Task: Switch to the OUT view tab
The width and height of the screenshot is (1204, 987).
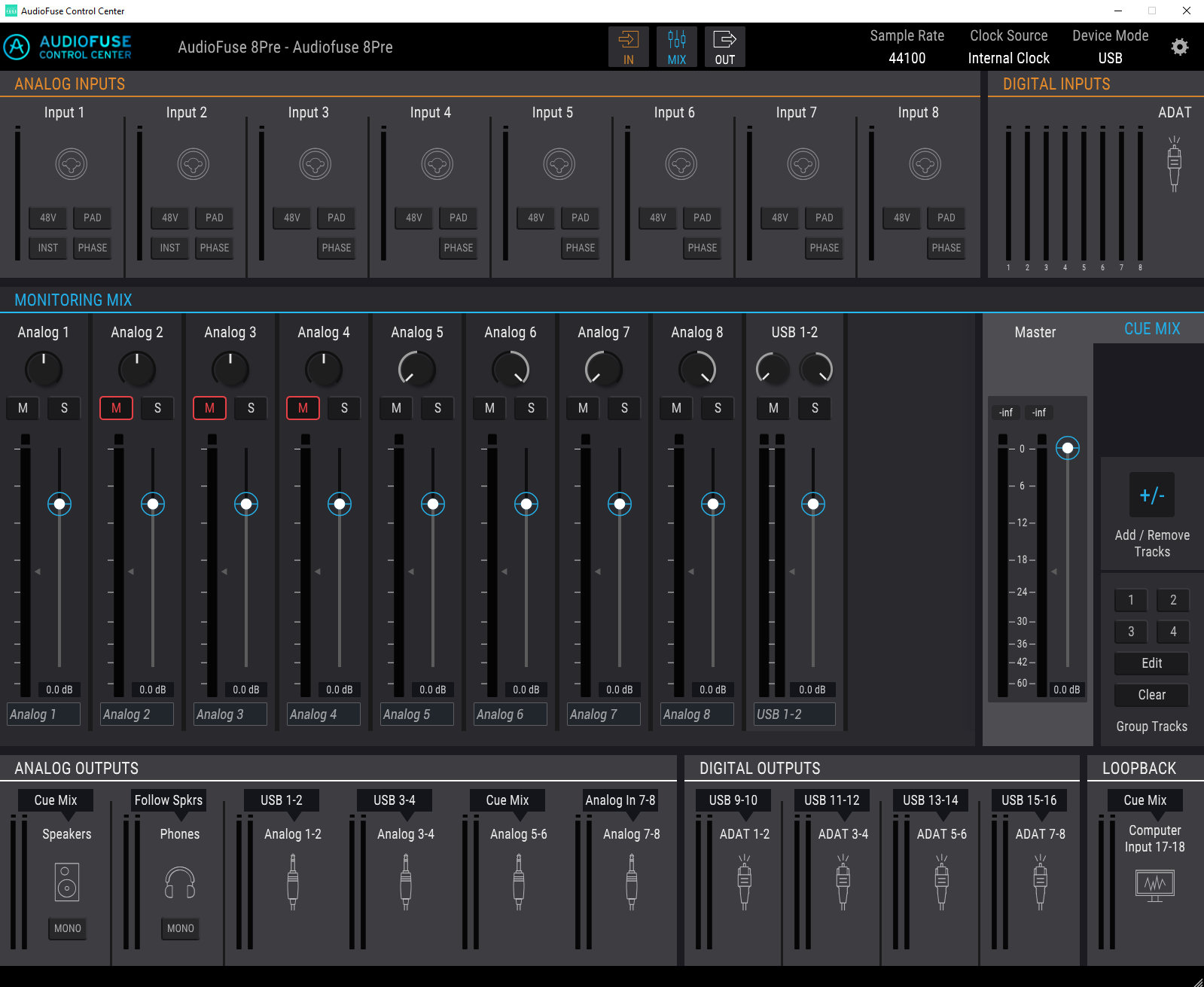Action: point(725,47)
